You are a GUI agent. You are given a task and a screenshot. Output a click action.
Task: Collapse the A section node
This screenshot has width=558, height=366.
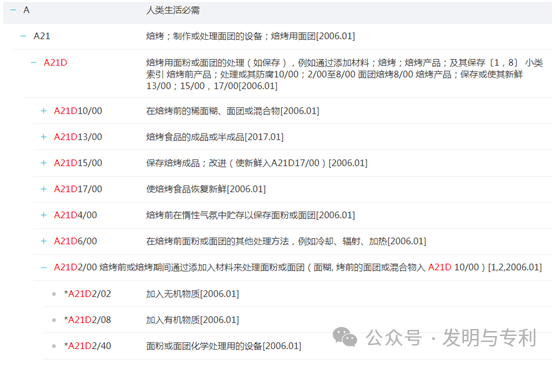point(13,10)
